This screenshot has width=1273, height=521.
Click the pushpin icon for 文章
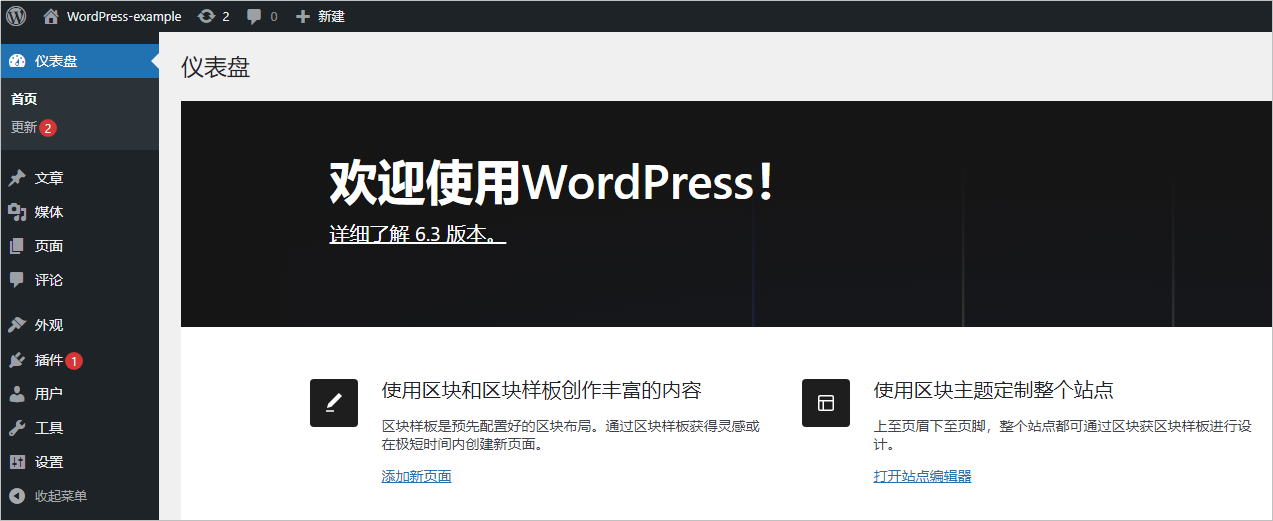click(x=17, y=178)
